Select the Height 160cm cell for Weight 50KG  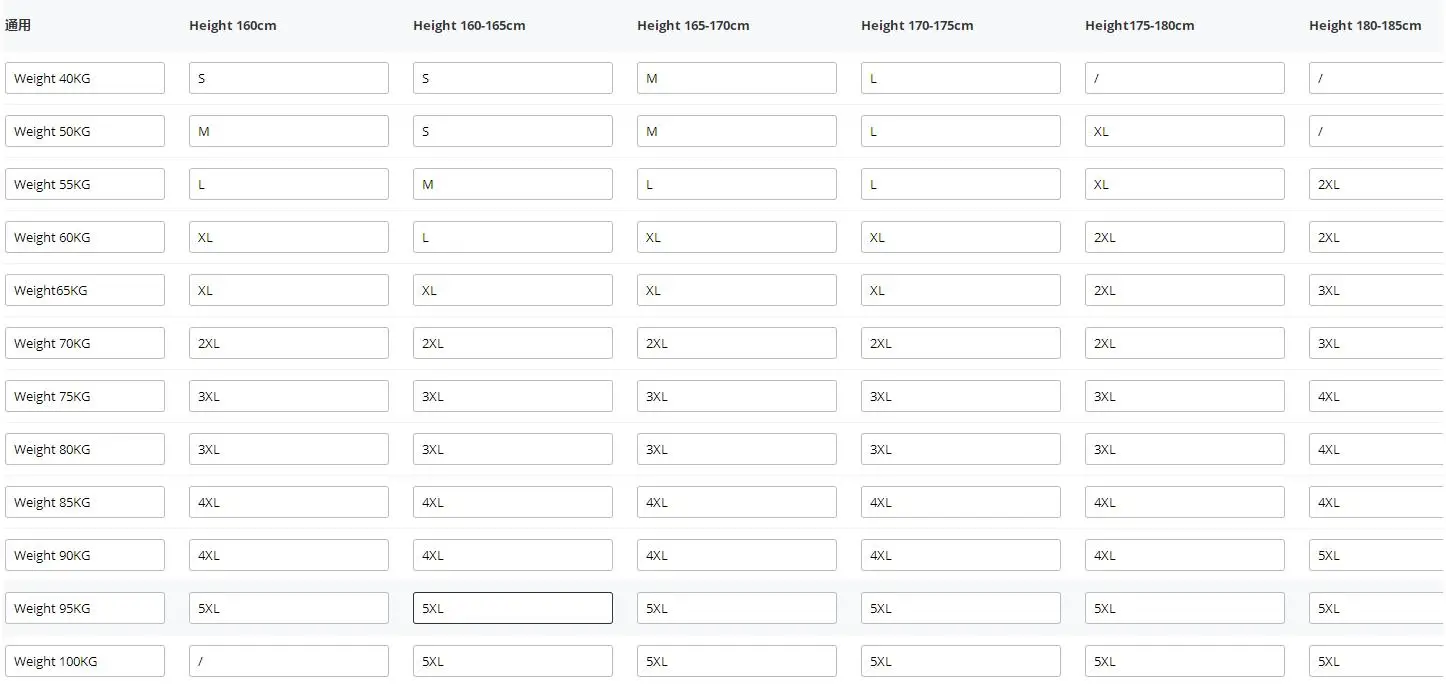point(288,131)
